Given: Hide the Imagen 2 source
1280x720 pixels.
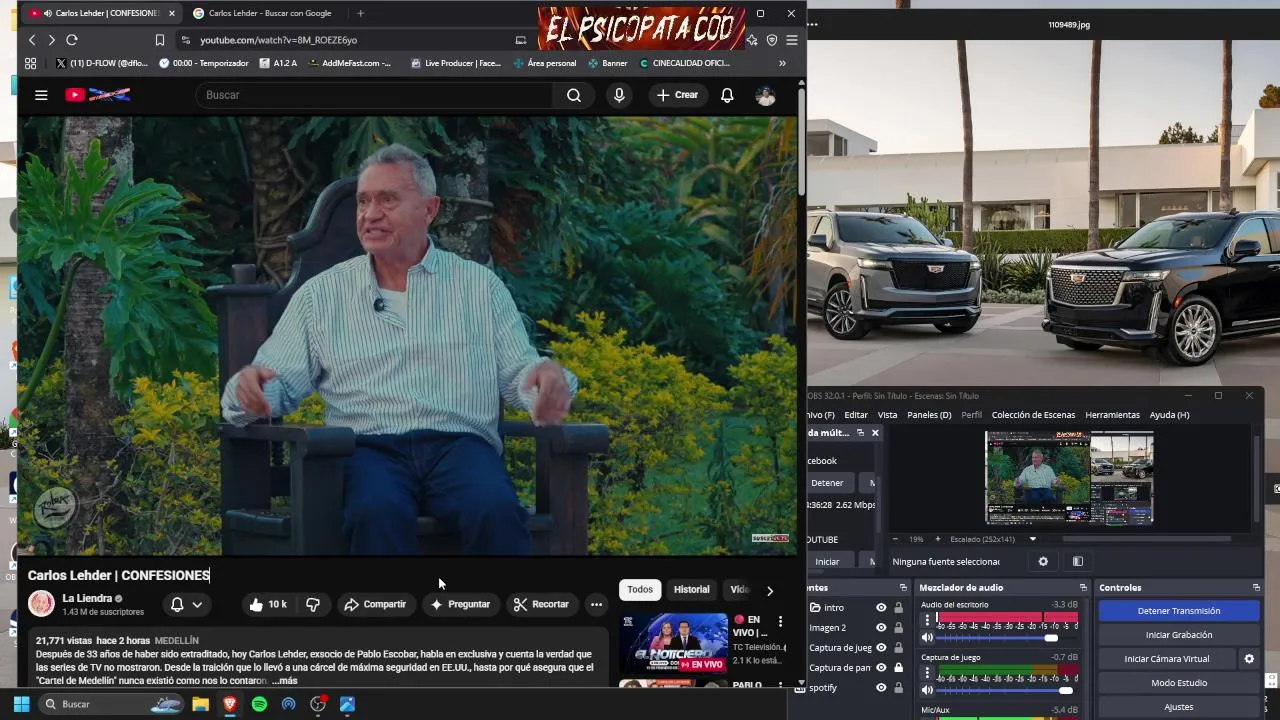Looking at the screenshot, I should 881,628.
